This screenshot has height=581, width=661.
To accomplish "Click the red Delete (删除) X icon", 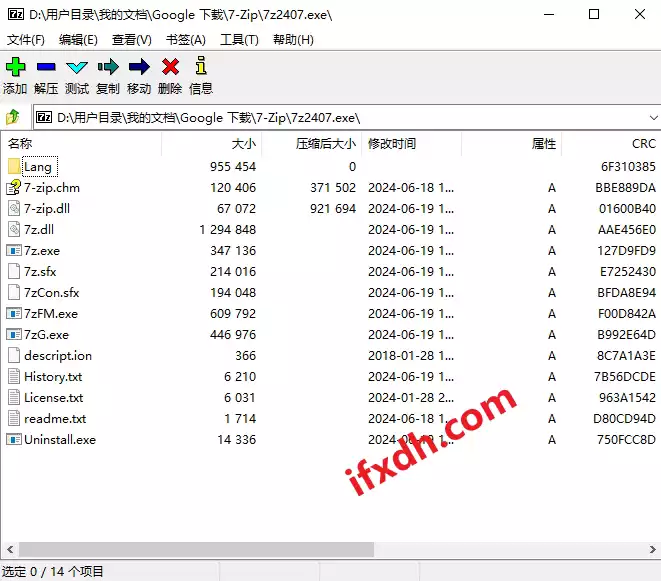I will click(170, 67).
